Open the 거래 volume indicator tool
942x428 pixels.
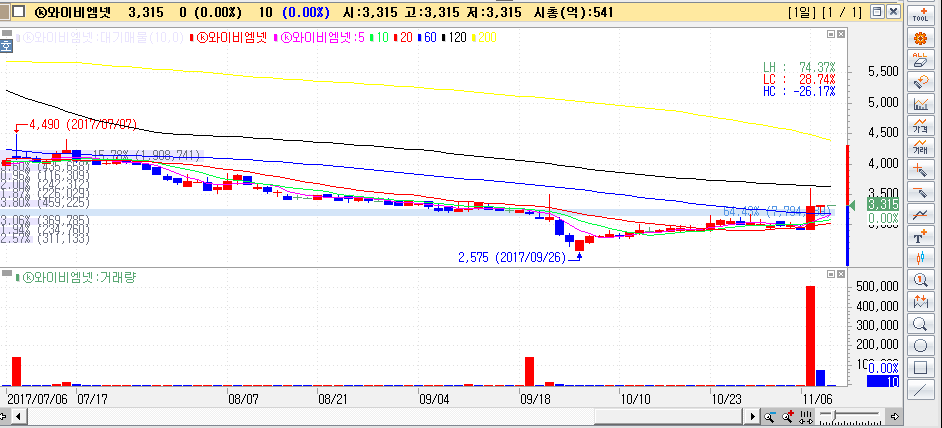coord(921,147)
